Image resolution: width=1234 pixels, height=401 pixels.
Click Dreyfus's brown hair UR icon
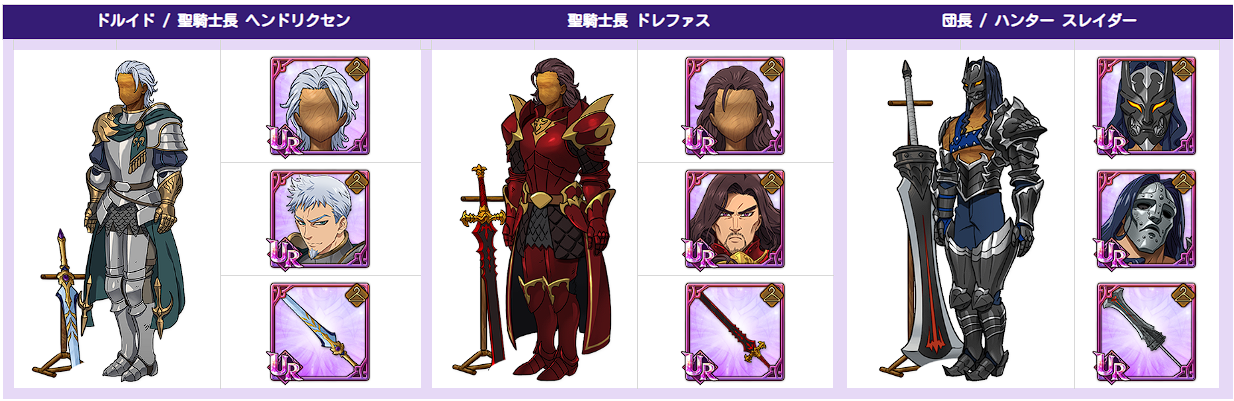735,105
